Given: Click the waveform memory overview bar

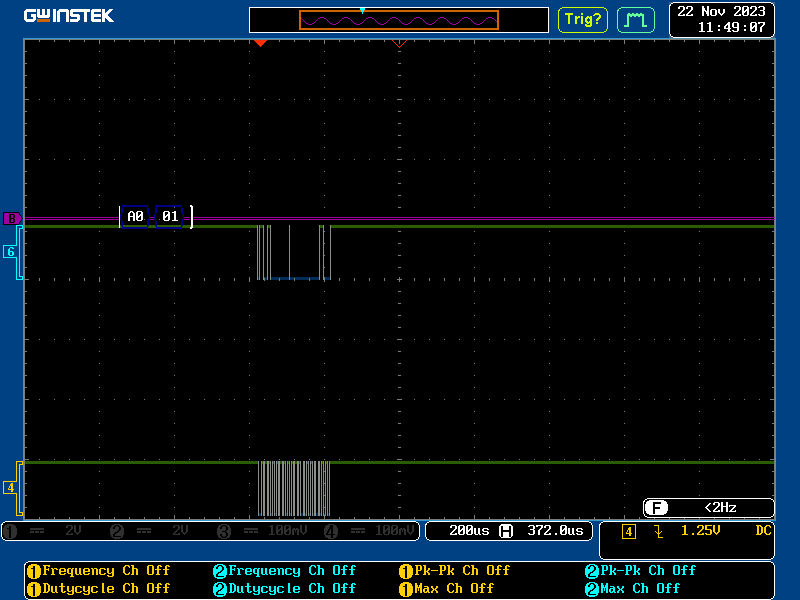Looking at the screenshot, I should 398,20.
